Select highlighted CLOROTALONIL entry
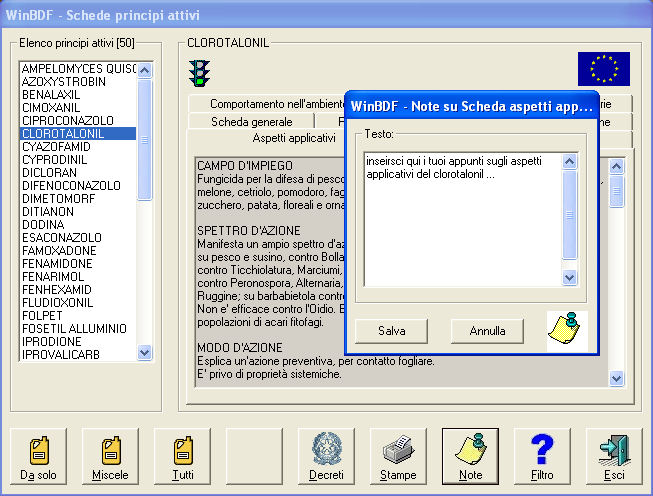Image resolution: width=653 pixels, height=496 pixels. [x=78, y=133]
